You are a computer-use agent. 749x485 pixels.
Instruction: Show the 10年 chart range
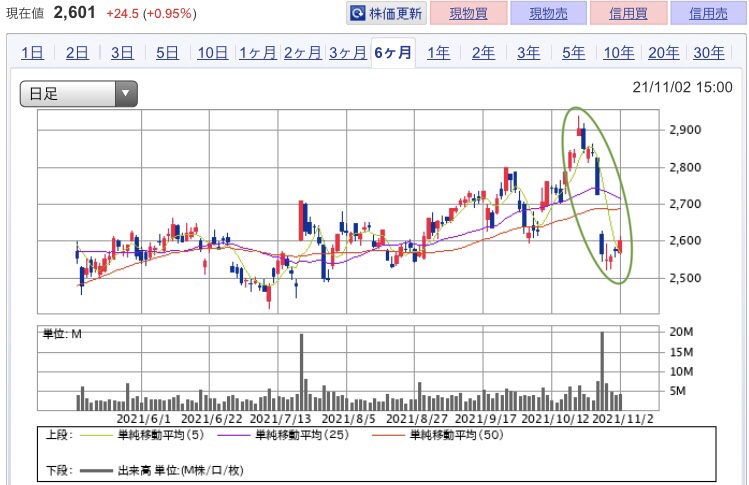click(x=619, y=53)
